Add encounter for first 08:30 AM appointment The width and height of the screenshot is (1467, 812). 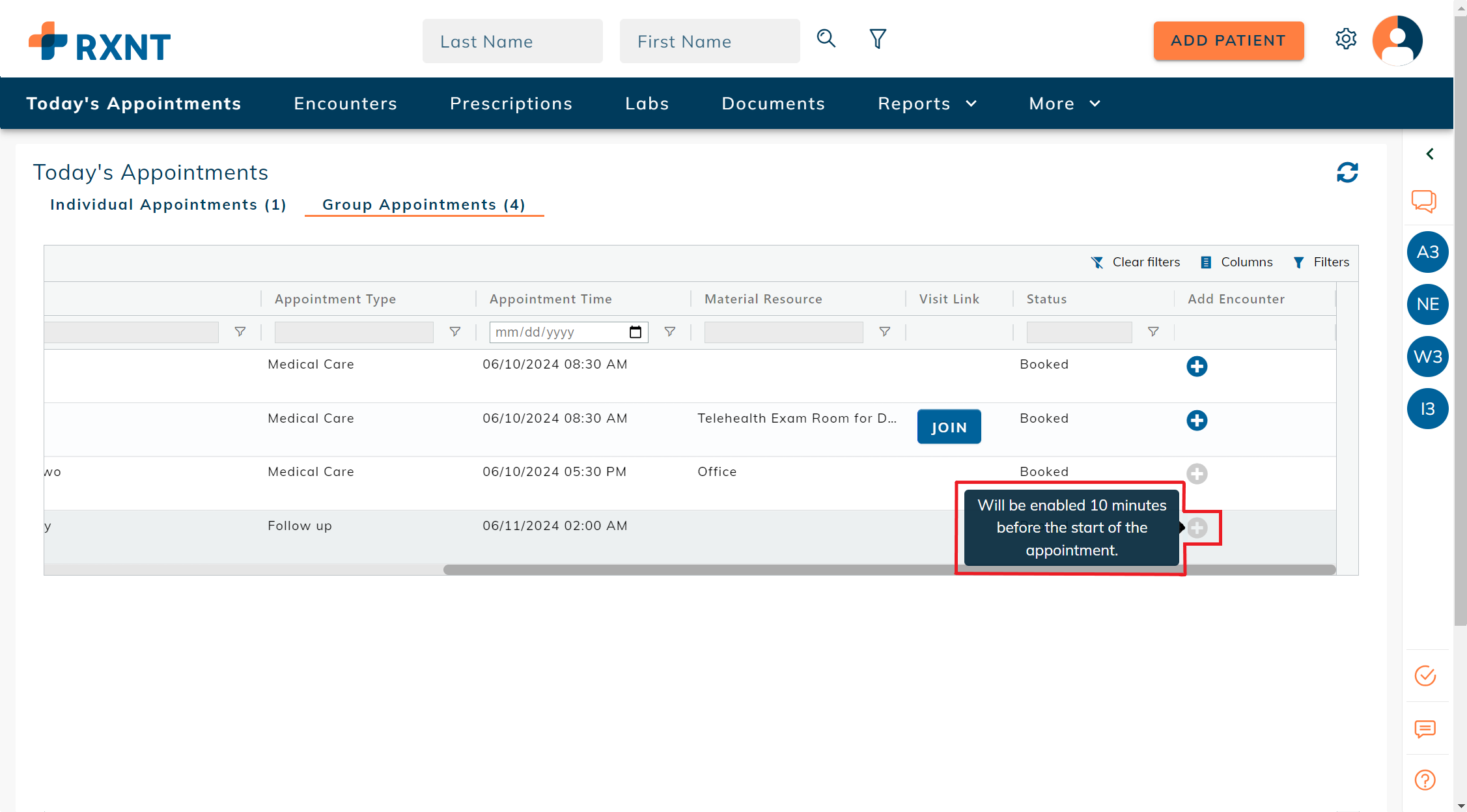click(1197, 367)
